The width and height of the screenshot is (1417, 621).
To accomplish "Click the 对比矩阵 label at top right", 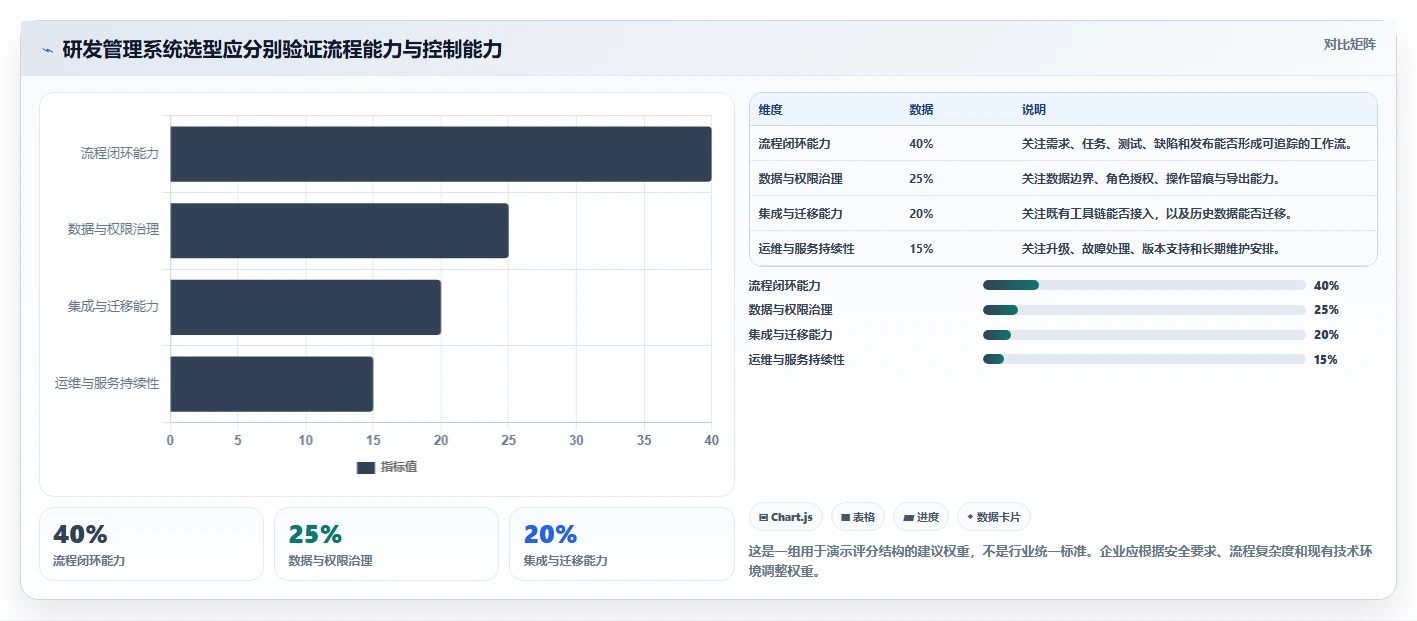I will coord(1349,44).
